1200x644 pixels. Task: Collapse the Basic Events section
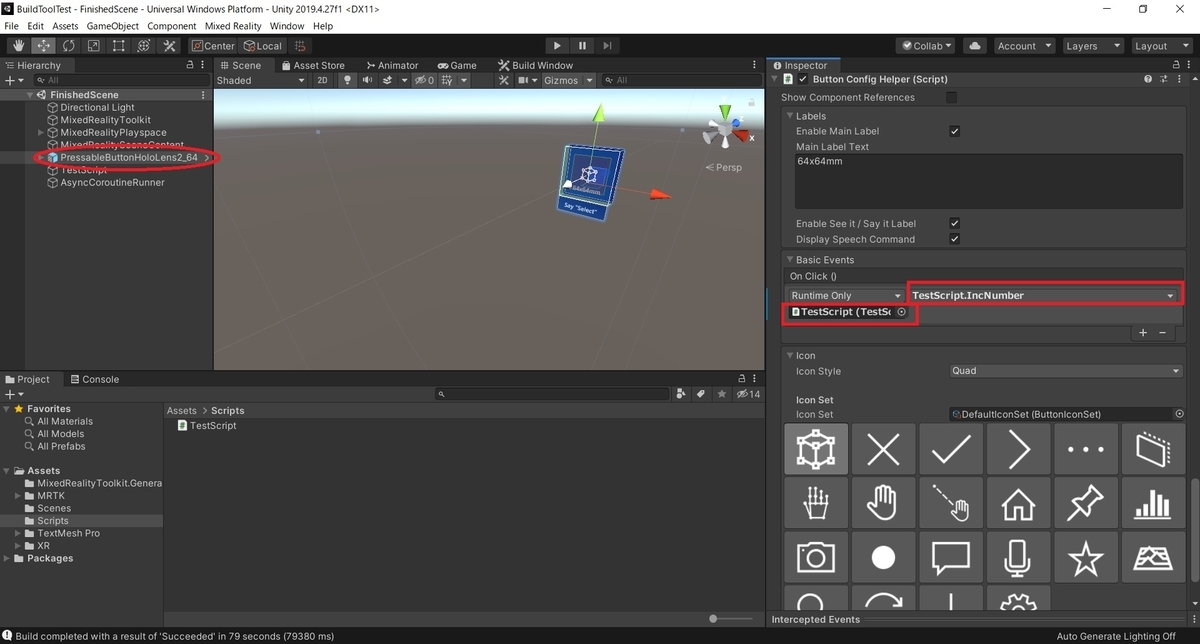coord(789,260)
